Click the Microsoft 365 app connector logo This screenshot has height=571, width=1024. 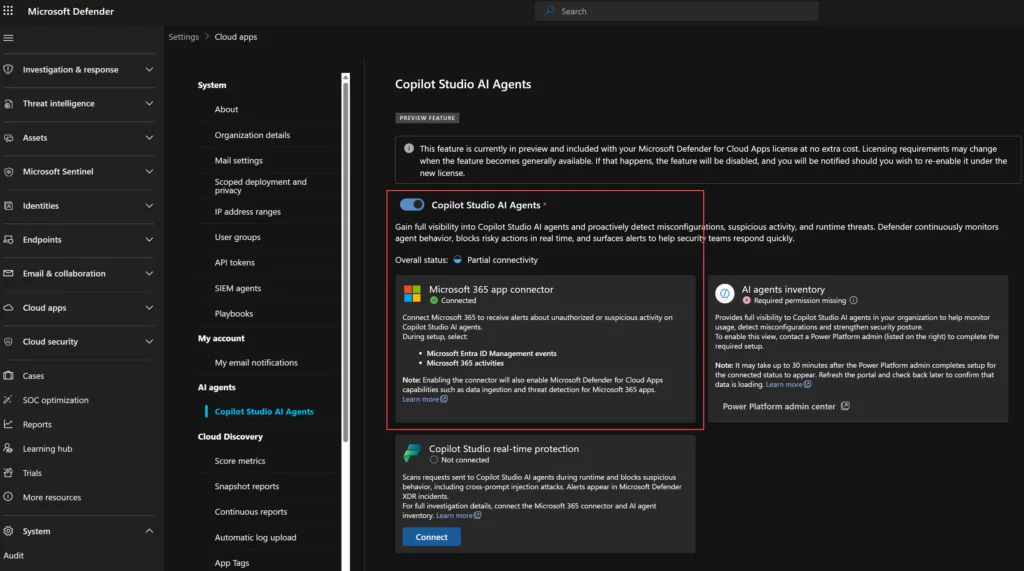tap(412, 293)
